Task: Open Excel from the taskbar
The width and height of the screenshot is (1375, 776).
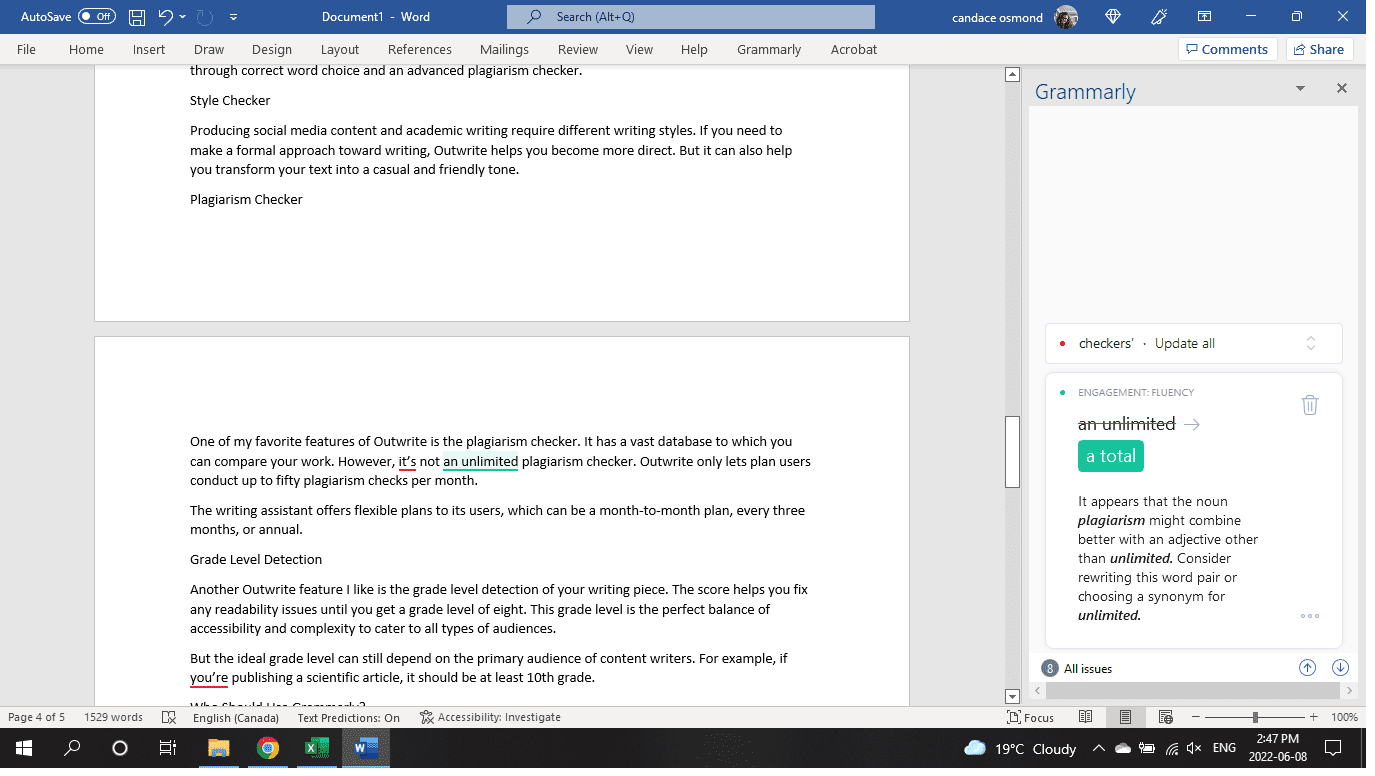Action: pyautogui.click(x=317, y=748)
